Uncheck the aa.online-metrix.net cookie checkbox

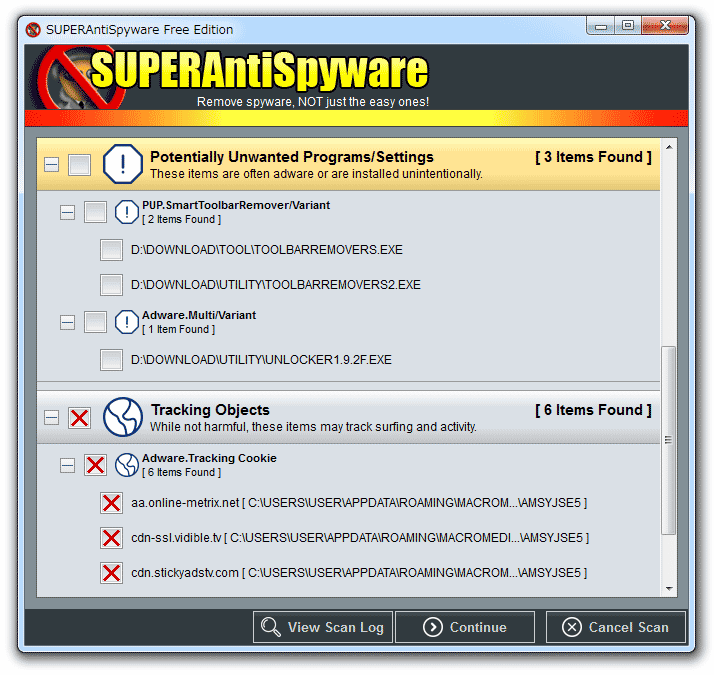tap(112, 503)
